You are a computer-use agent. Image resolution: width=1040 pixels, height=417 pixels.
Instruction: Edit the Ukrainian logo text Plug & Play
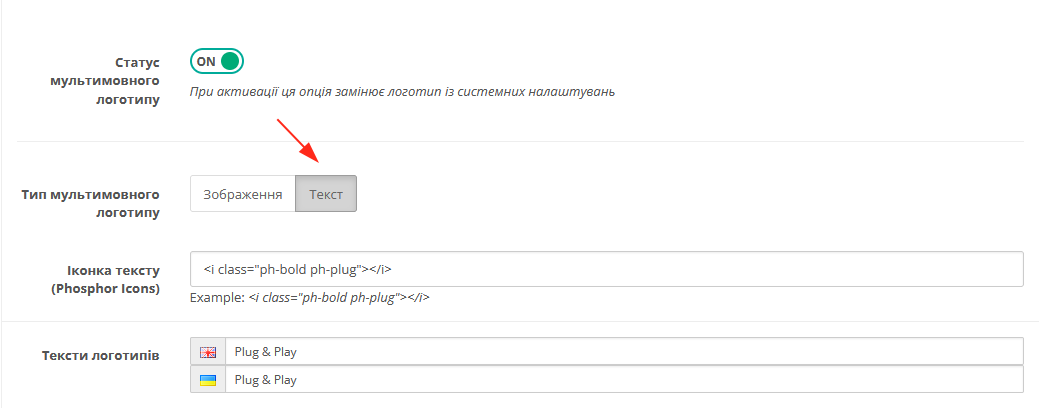pyautogui.click(x=624, y=380)
